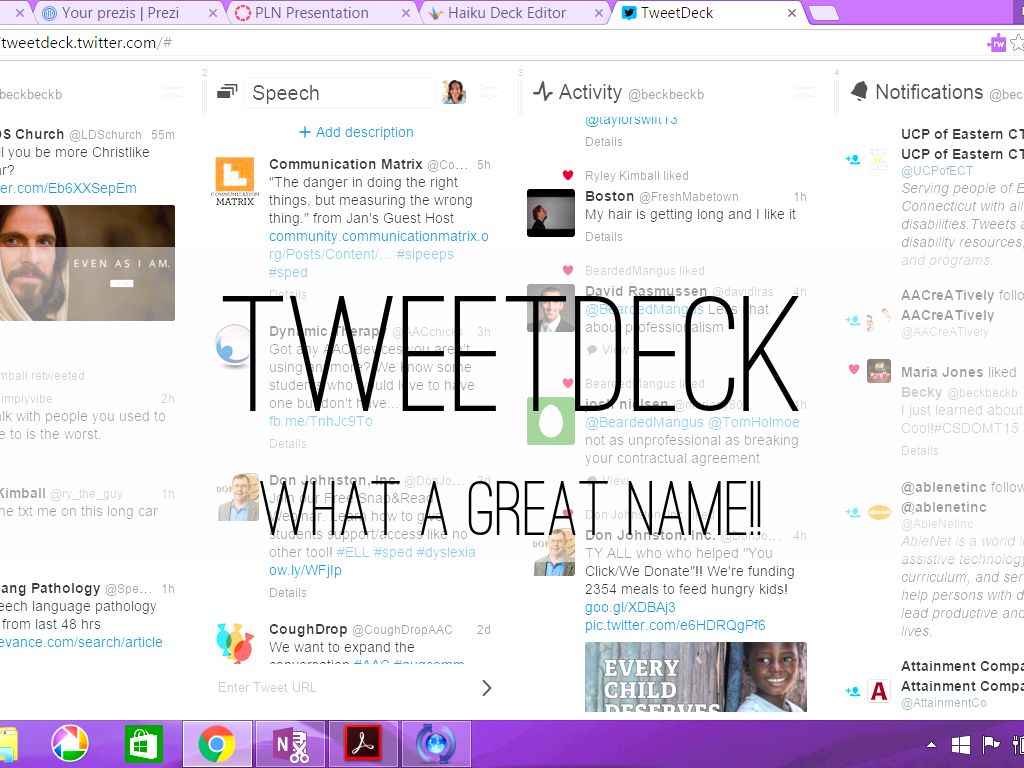
Task: Click the Enter Tweet URL field
Action: [340, 687]
